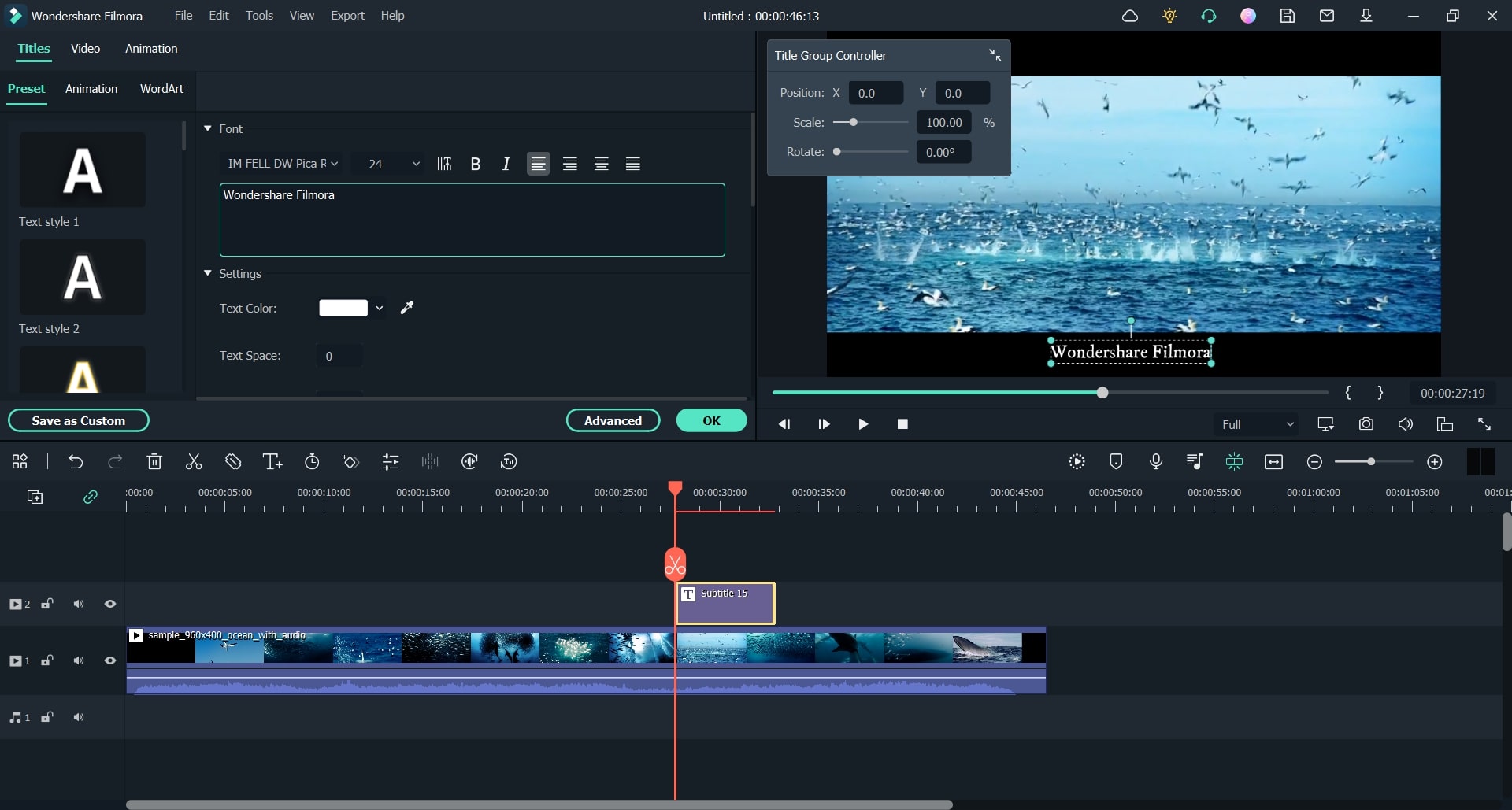Open text color dropdown arrow
Image resolution: width=1512 pixels, height=810 pixels.
[x=380, y=308]
